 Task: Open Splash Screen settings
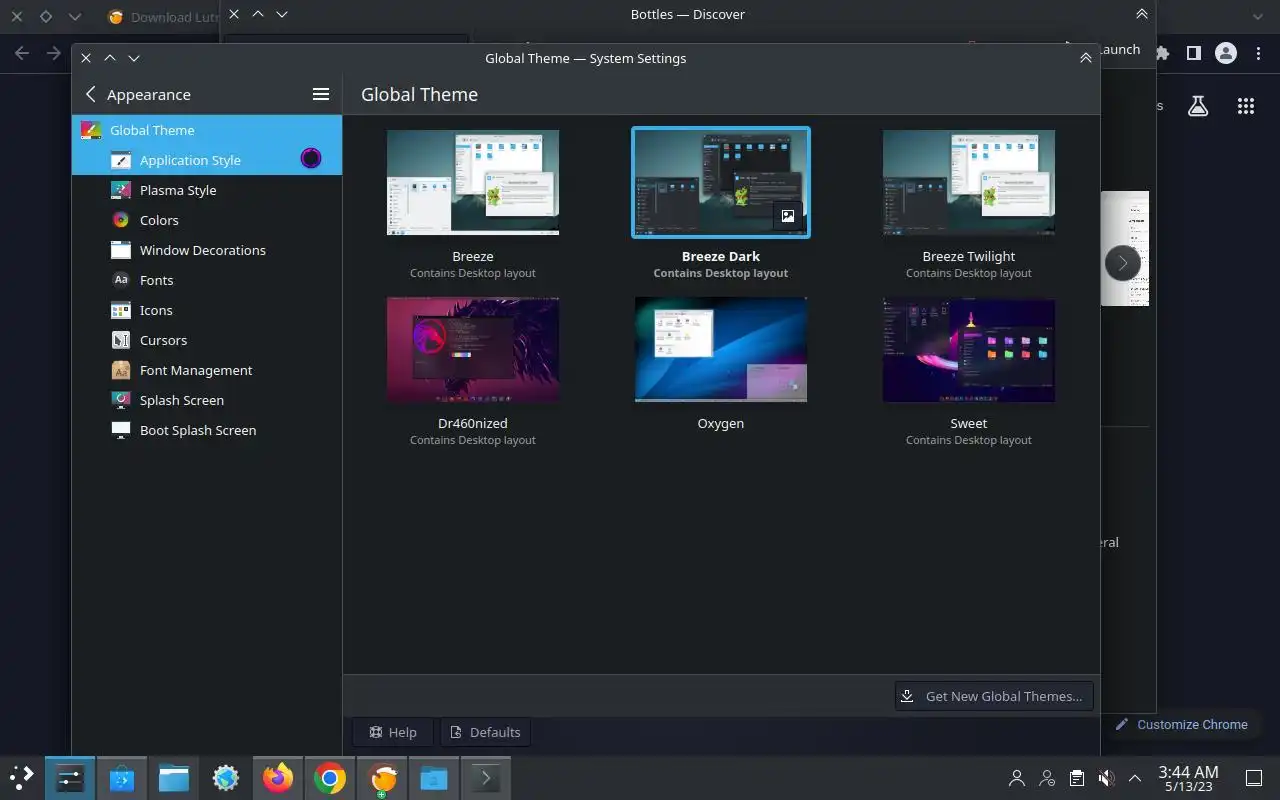207,400
